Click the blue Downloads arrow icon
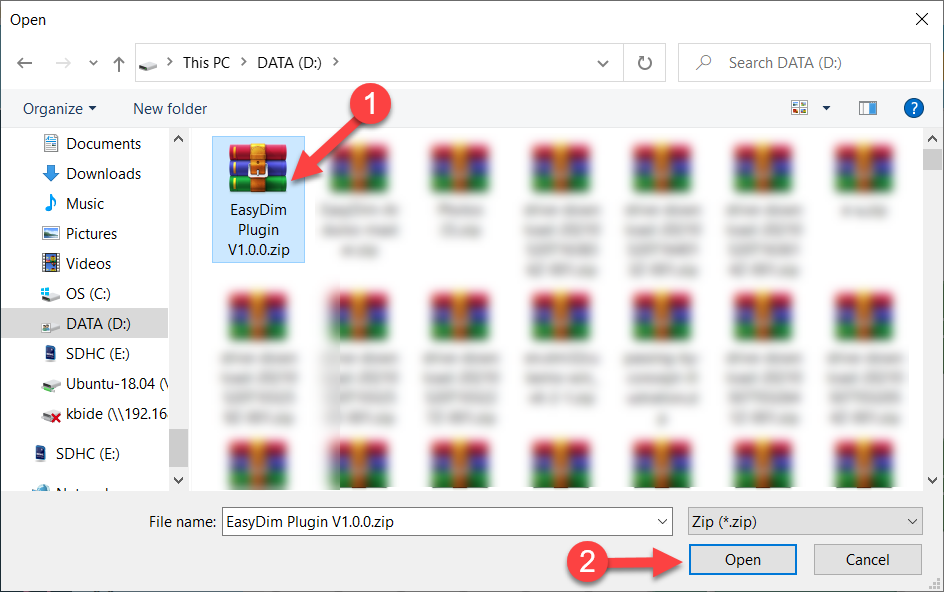Screen dimensions: 944x592 point(51,173)
